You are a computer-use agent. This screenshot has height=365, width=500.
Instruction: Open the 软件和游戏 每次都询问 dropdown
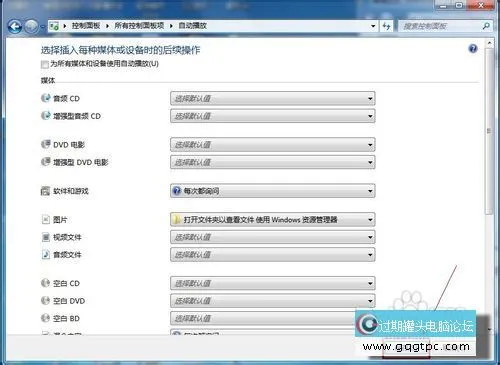(273, 191)
